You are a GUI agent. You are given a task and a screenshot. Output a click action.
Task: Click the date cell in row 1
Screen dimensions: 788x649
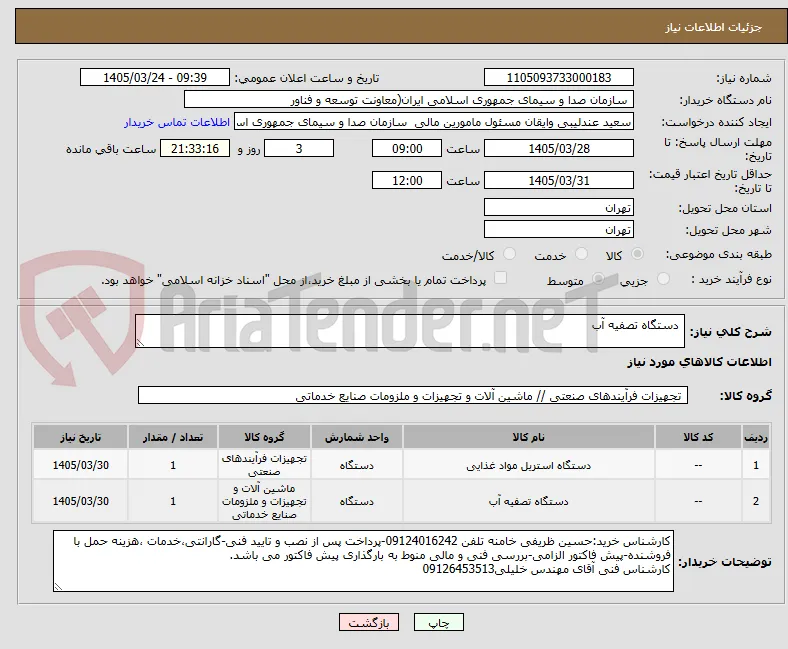tap(80, 465)
